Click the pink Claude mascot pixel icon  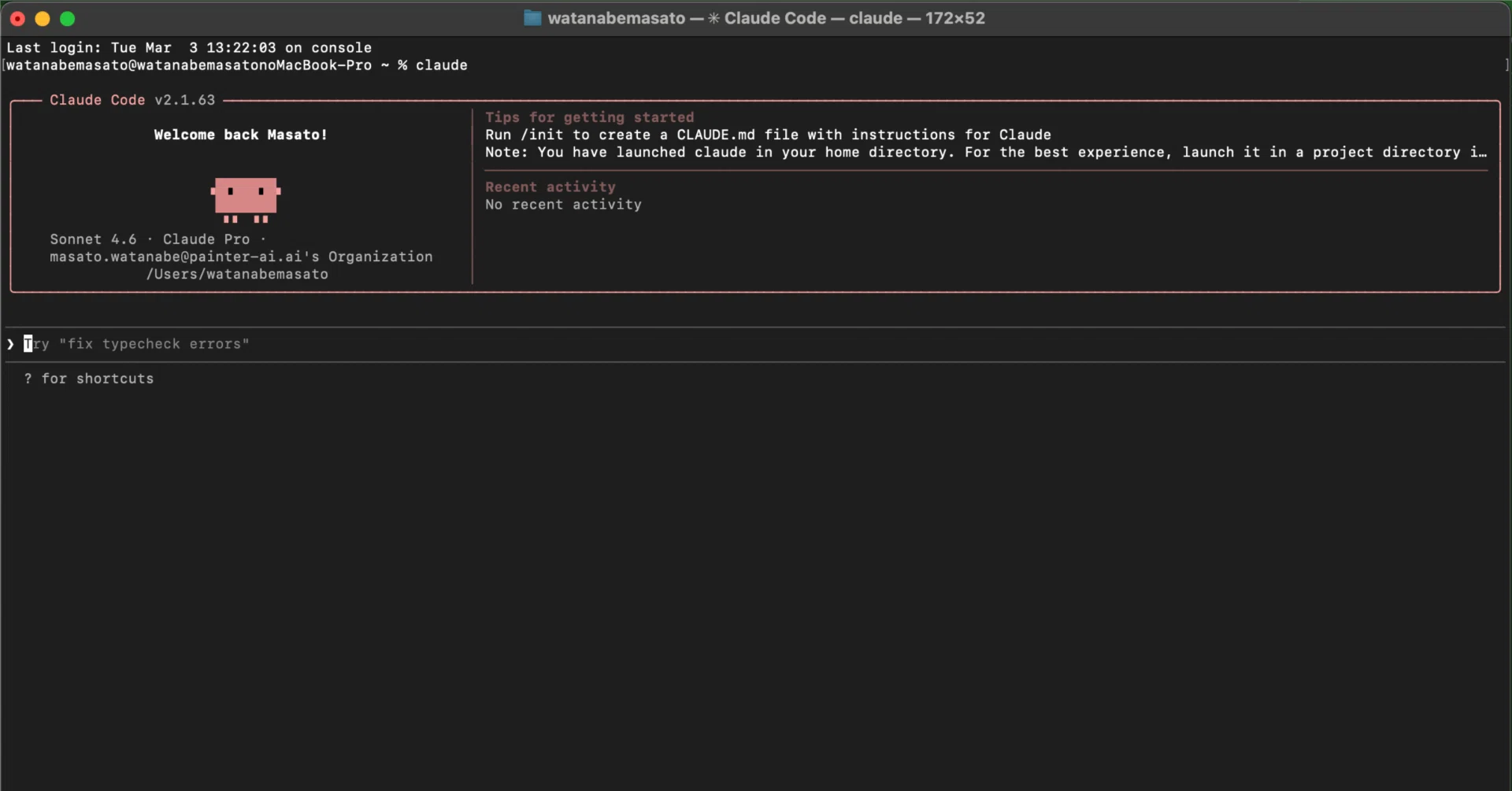[x=246, y=200]
